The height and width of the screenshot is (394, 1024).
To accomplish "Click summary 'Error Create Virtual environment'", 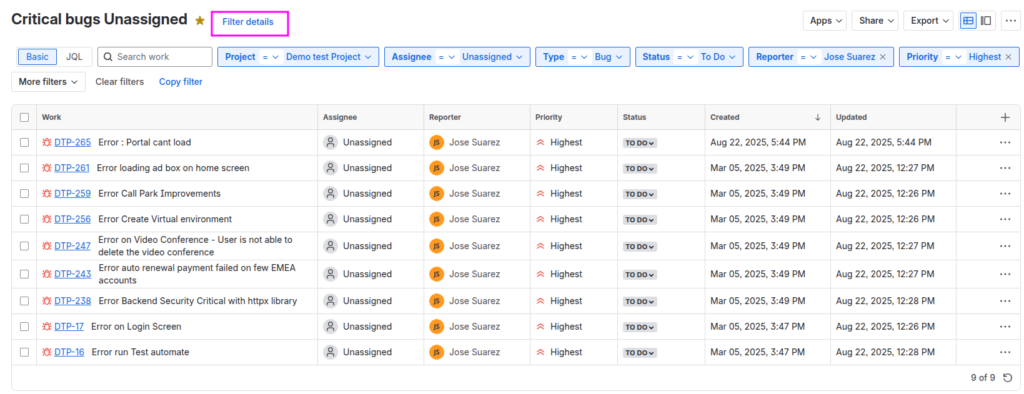I will pyautogui.click(x=165, y=219).
